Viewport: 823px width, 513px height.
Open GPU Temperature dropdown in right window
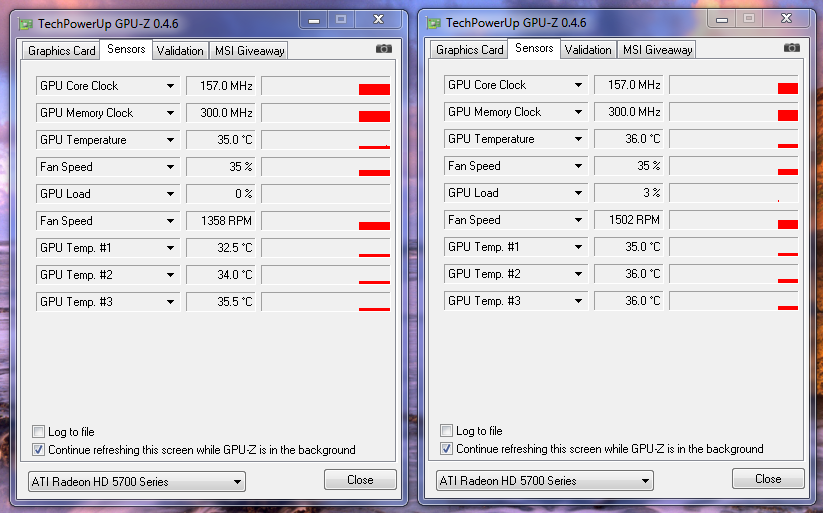[516, 139]
